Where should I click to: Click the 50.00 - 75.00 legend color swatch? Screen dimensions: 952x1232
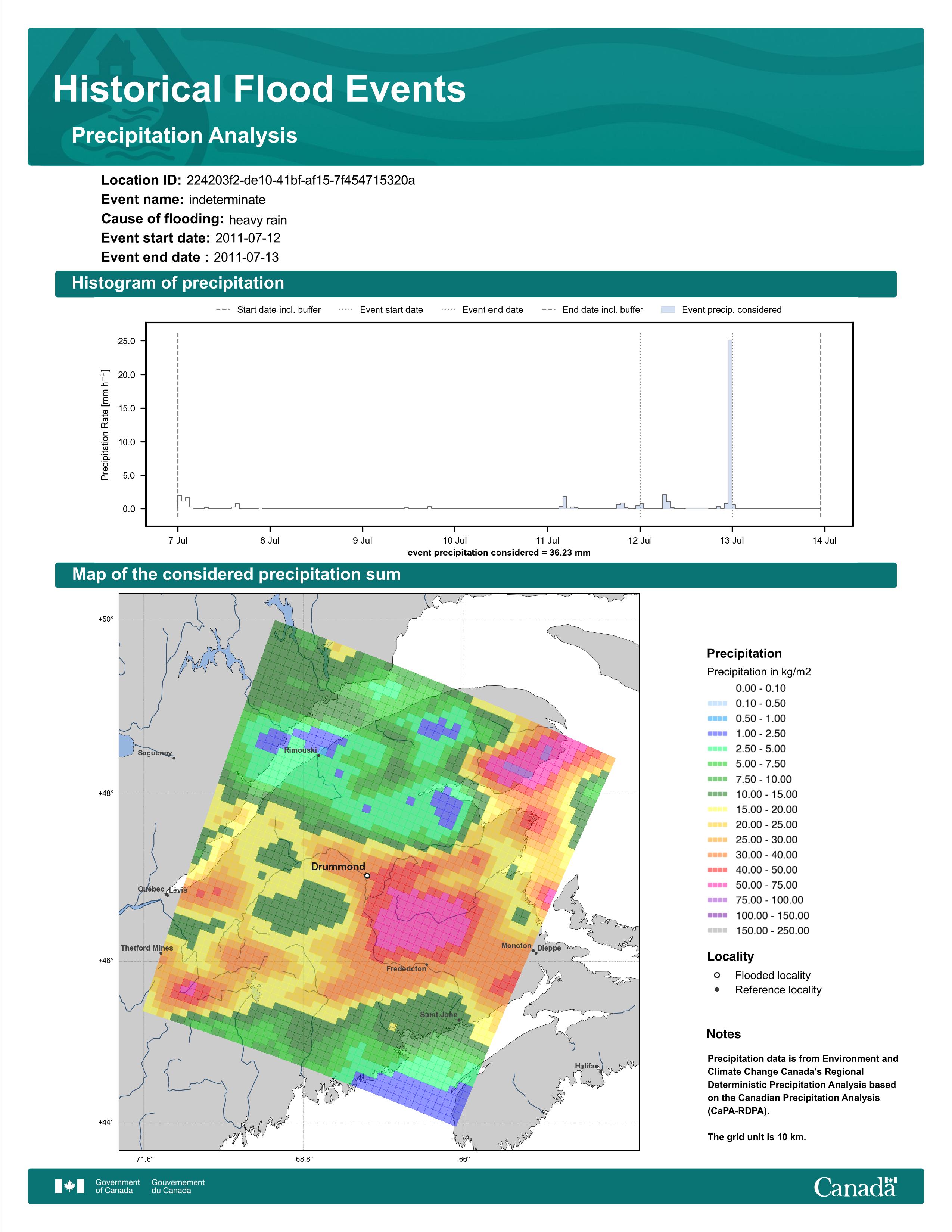point(717,886)
